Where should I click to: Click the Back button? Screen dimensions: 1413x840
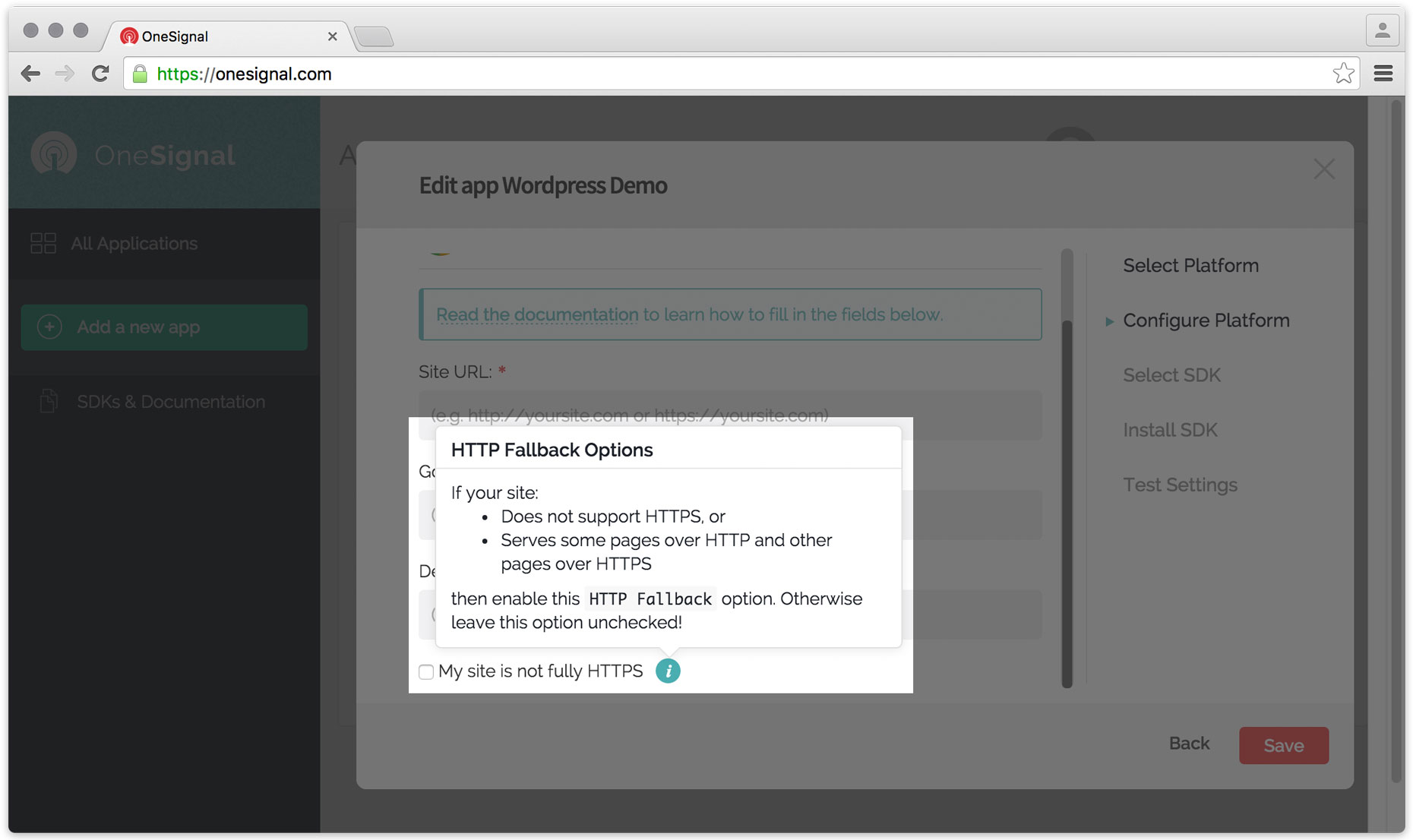pos(1189,744)
